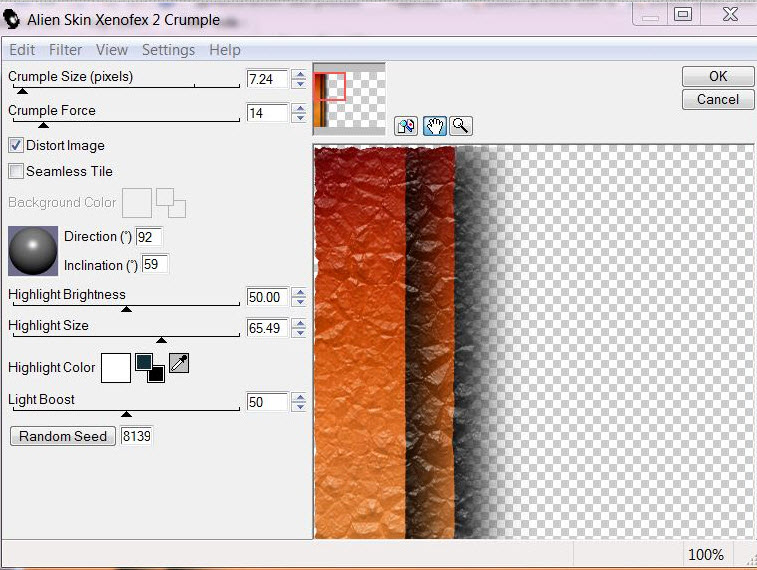Open the Edit menu
This screenshot has height=570, width=757.
tap(22, 50)
